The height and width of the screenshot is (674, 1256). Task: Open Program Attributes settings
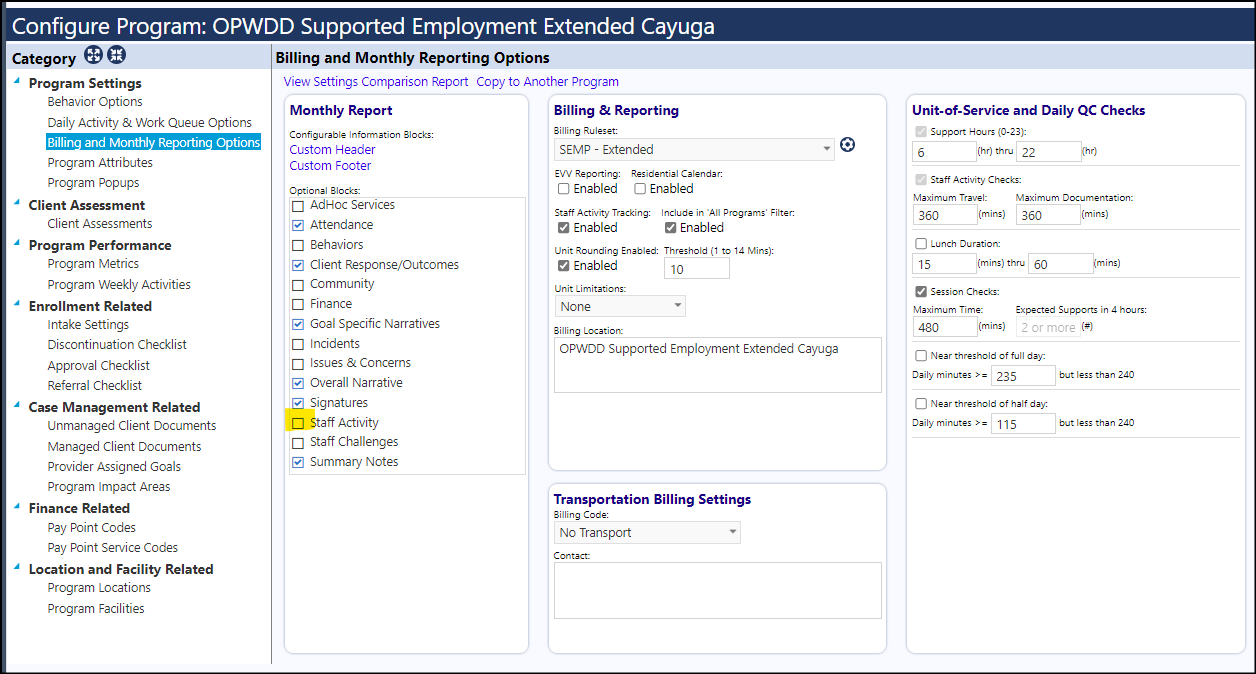coord(100,163)
